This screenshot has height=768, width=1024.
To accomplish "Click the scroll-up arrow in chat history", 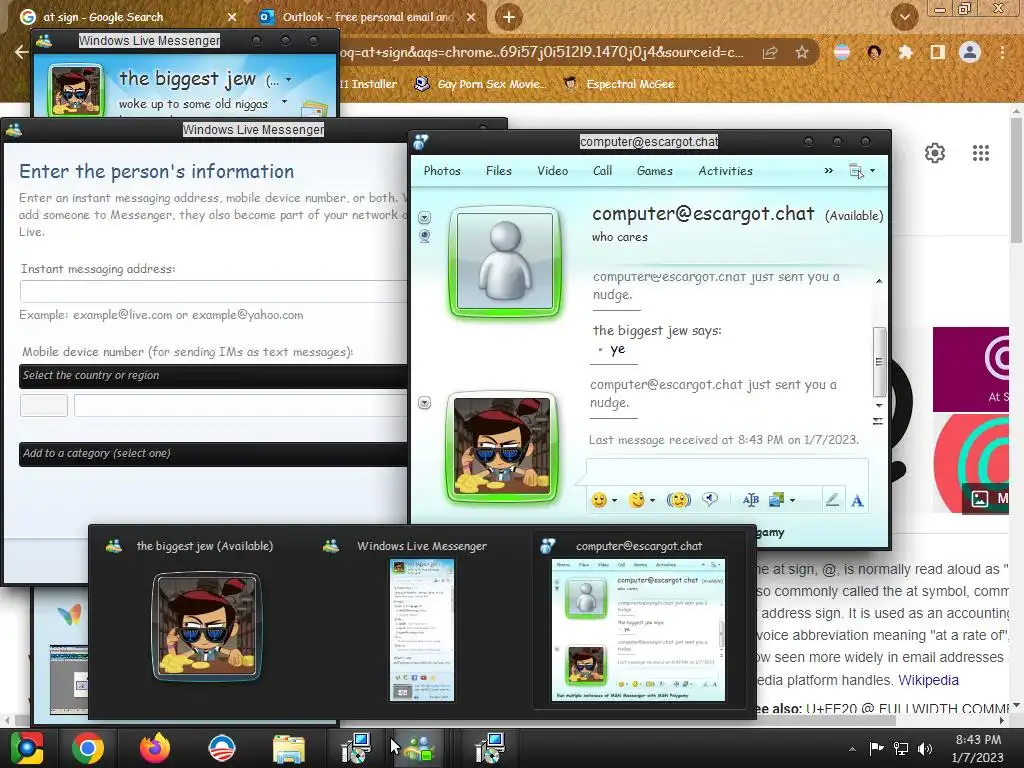I will point(879,281).
